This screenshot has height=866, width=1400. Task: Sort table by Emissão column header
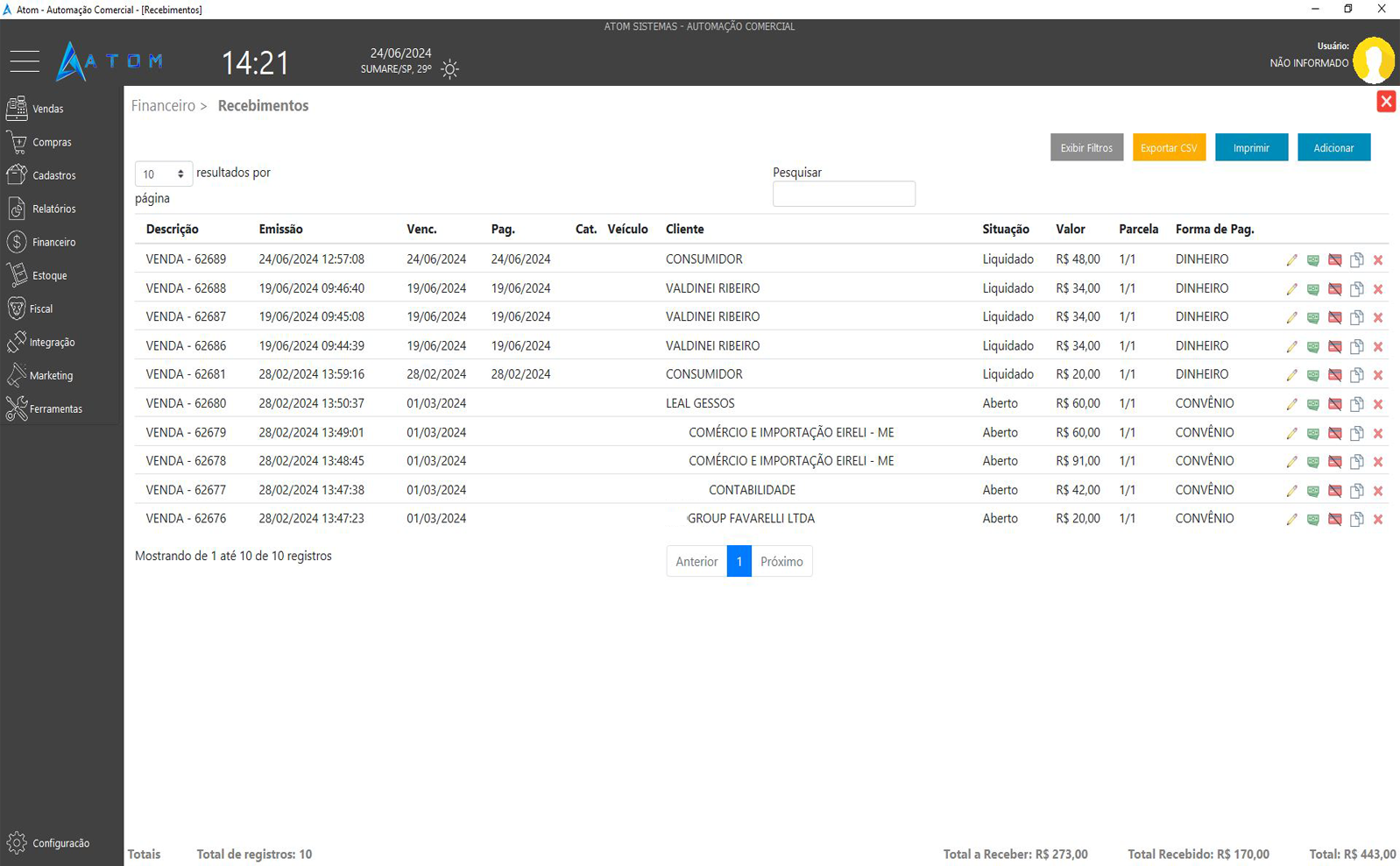point(280,229)
